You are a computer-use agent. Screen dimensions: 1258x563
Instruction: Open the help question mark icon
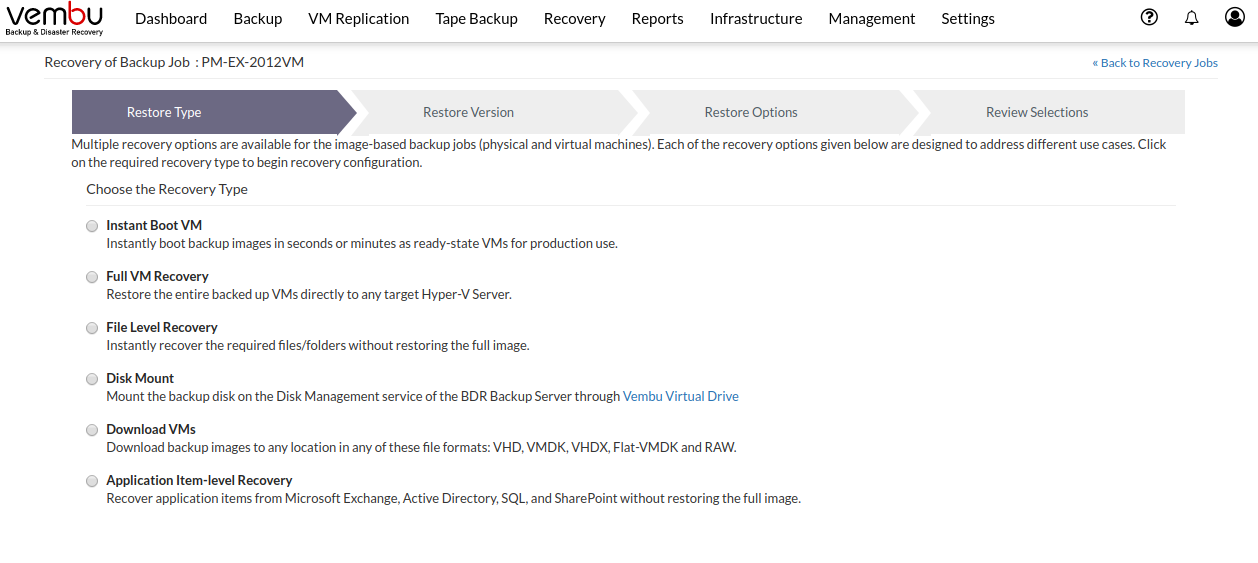pyautogui.click(x=1149, y=17)
